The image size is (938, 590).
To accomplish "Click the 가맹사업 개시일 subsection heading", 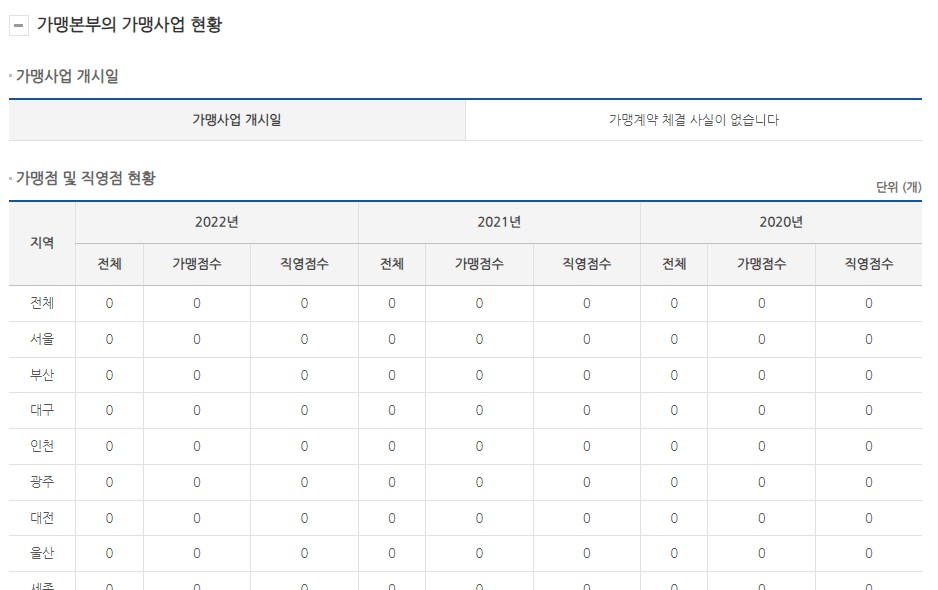I will click(67, 76).
